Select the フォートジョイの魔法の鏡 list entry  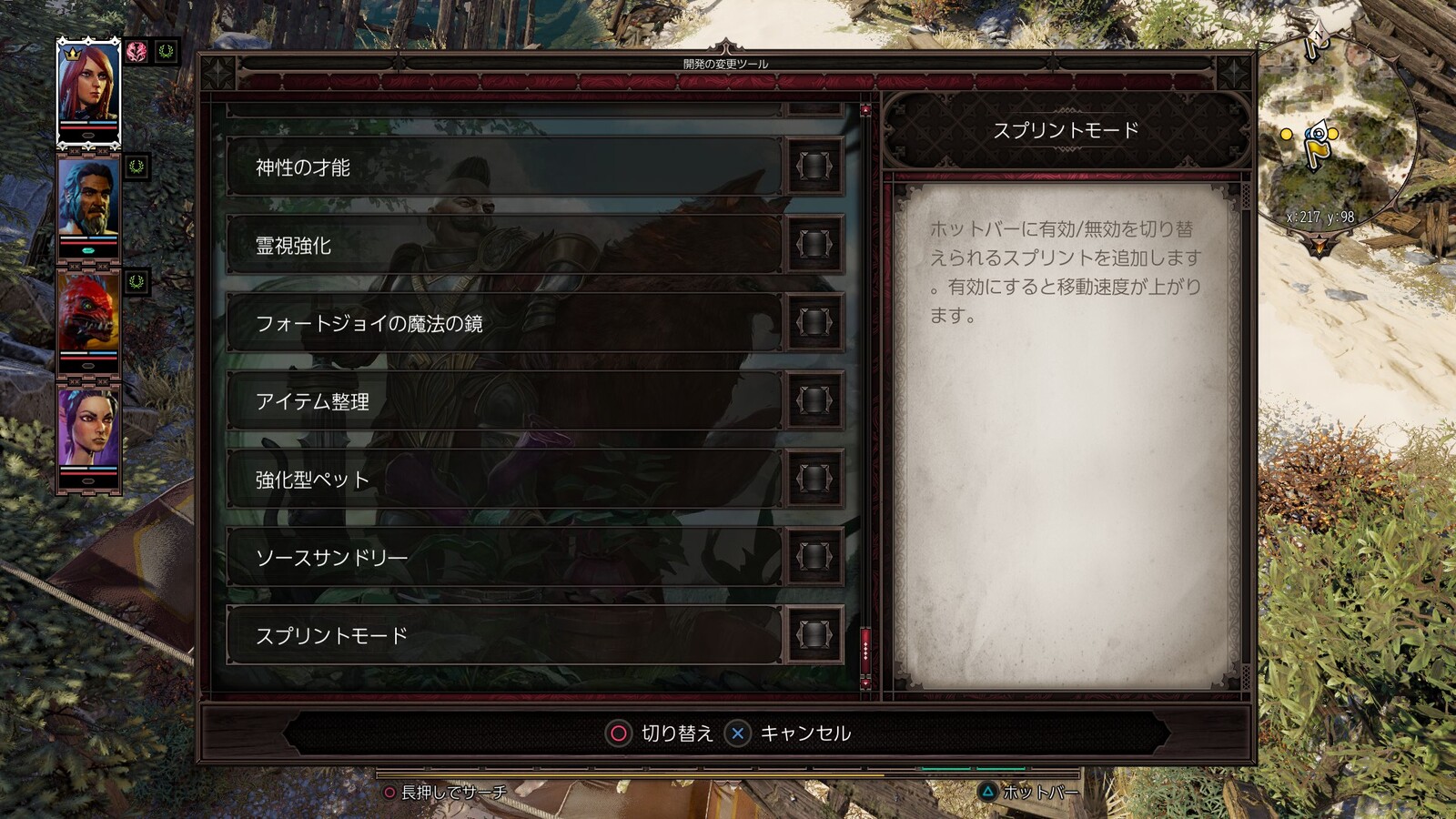point(504,323)
